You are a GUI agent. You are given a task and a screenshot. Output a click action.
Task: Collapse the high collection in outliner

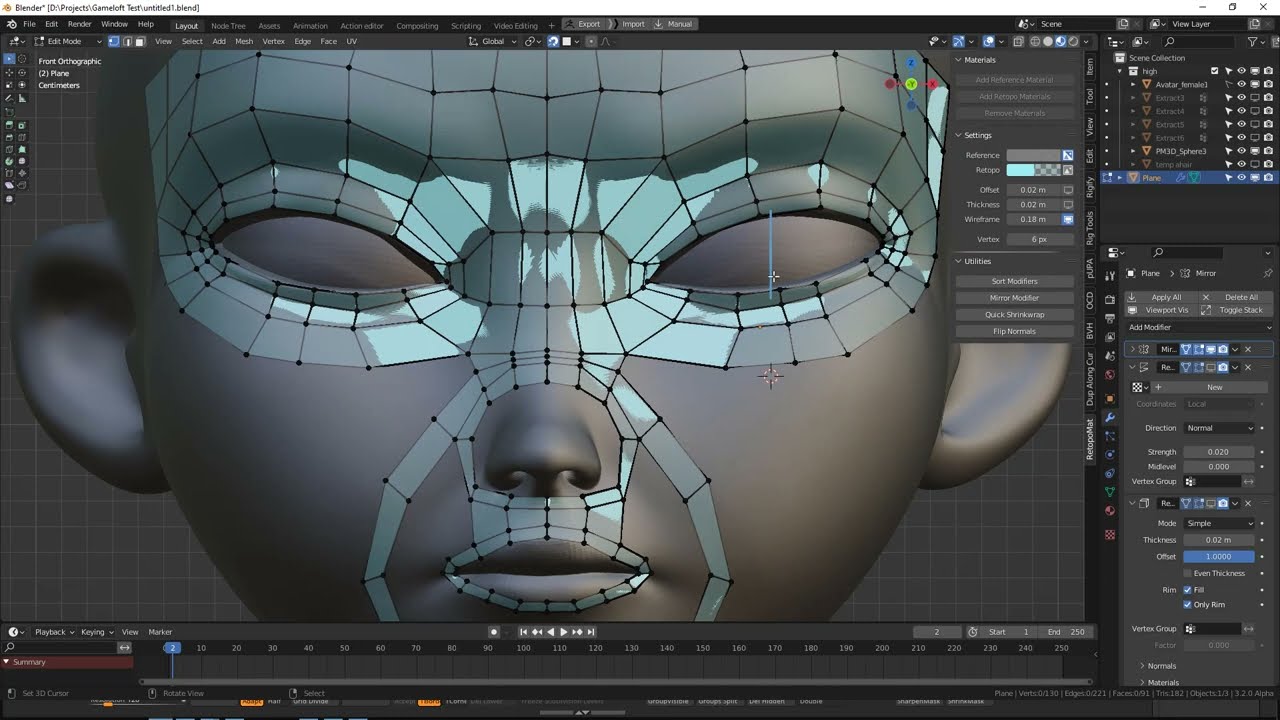[x=1119, y=71]
